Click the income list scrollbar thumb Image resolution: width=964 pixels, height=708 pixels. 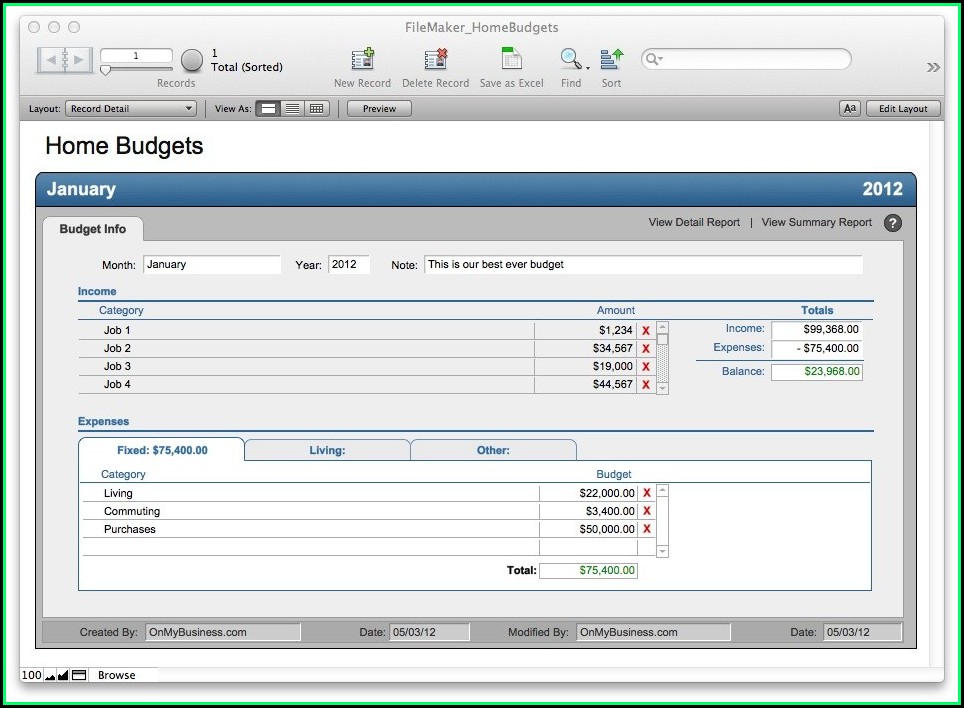point(662,339)
